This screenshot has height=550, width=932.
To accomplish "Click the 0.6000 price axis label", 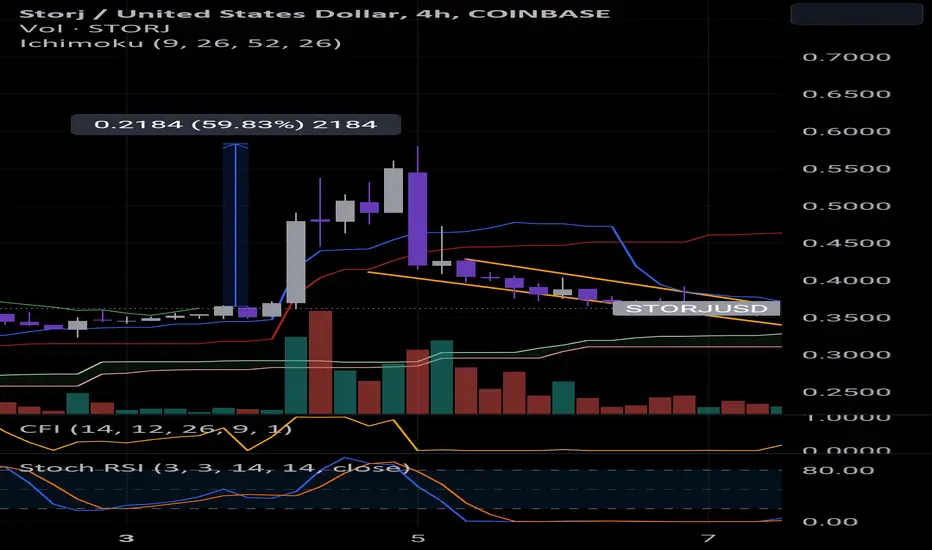I will (x=846, y=131).
